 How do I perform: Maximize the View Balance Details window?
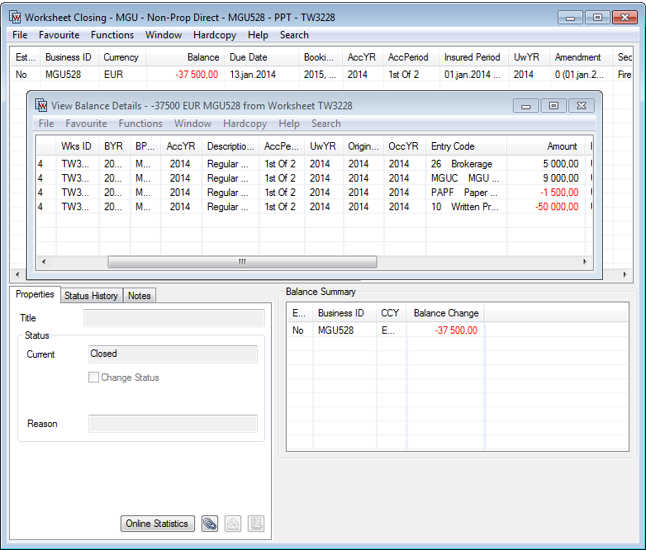pyautogui.click(x=553, y=105)
